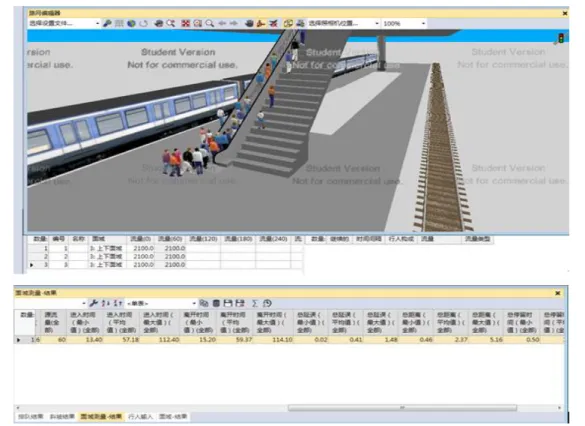The width and height of the screenshot is (585, 426).
Task: Click the row selector arrow of the results row
Action: (19, 339)
